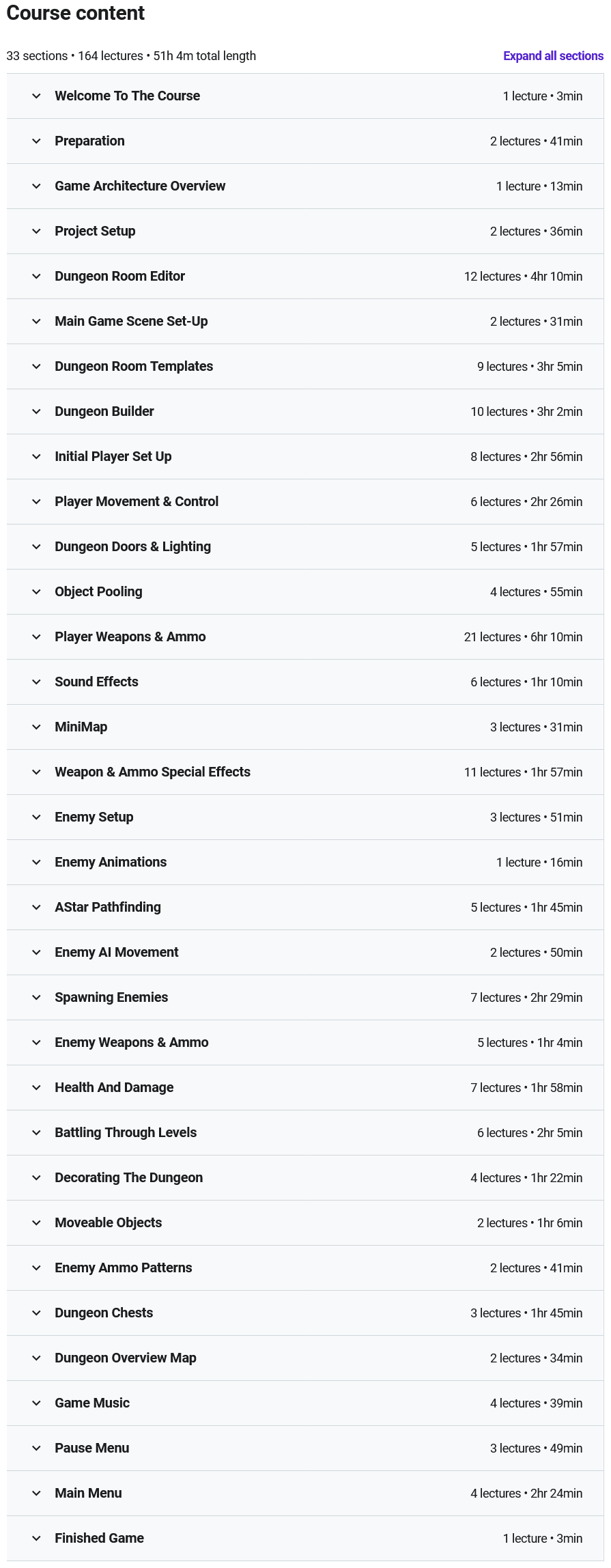This screenshot has height=1568, width=611.
Task: Open the Preparation section
Action: [x=305, y=141]
